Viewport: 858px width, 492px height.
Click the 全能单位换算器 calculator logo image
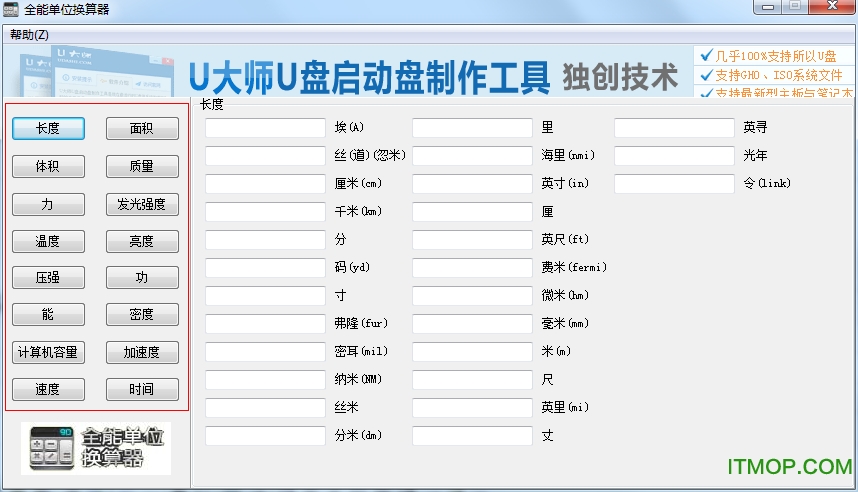pos(96,448)
